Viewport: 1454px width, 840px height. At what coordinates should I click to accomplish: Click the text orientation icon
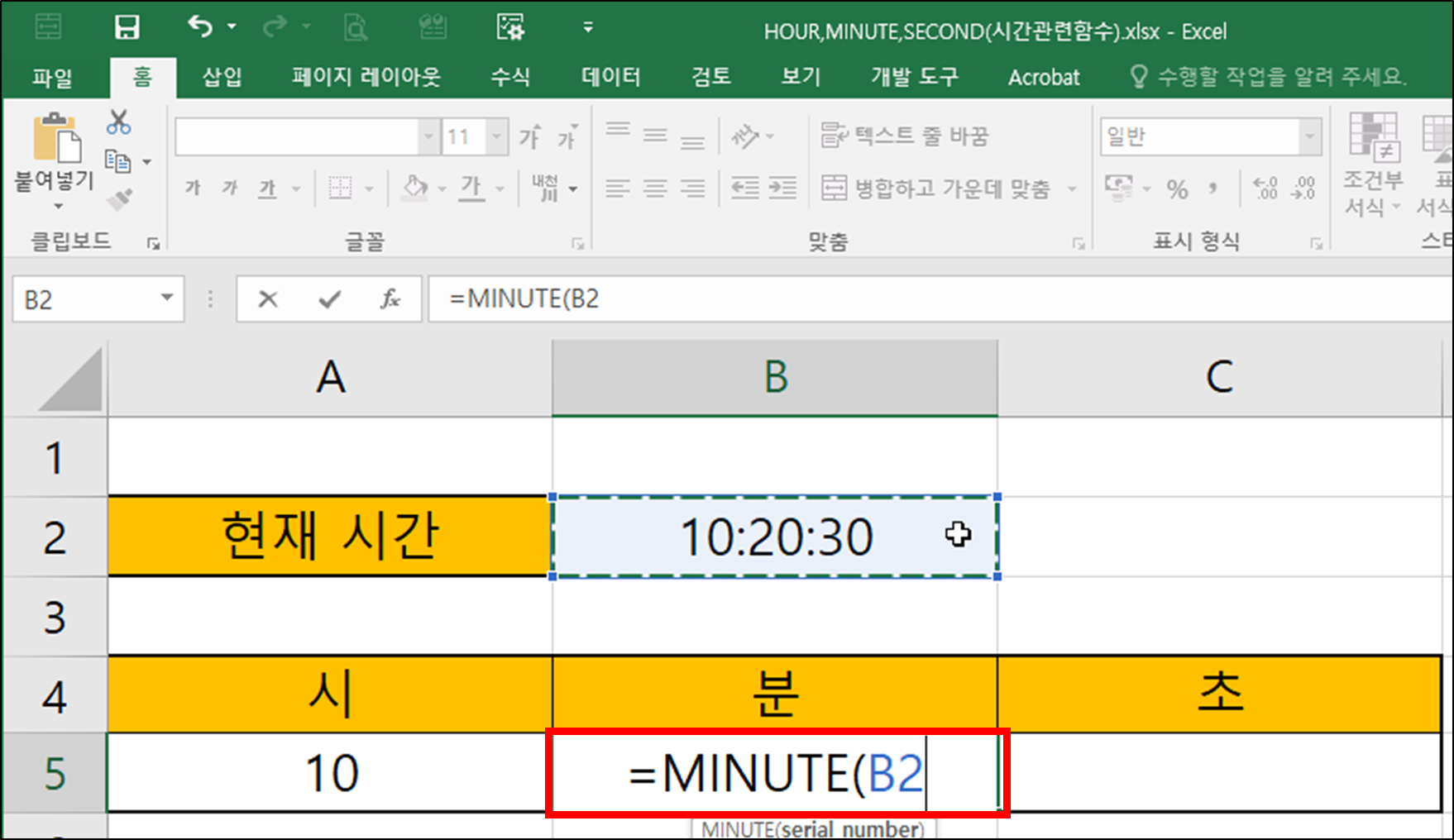click(745, 136)
